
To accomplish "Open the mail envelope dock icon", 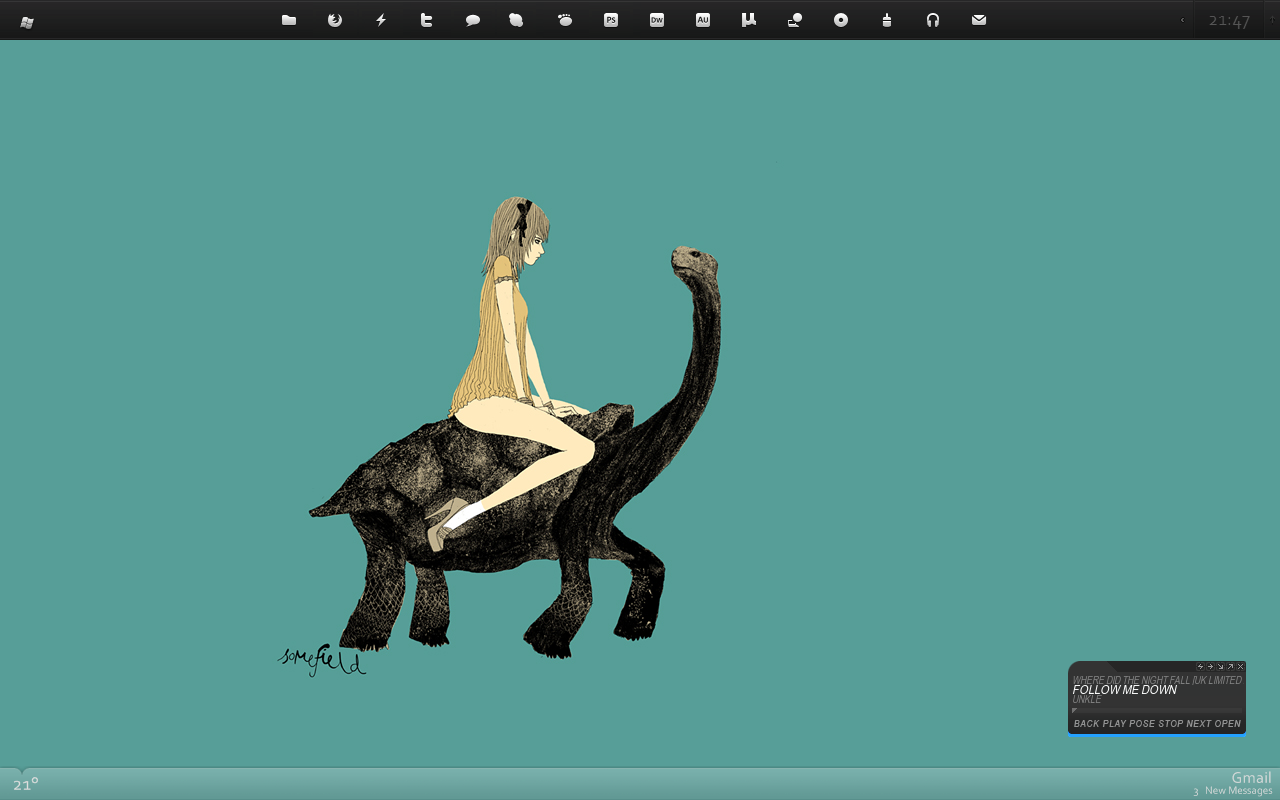I will (979, 20).
